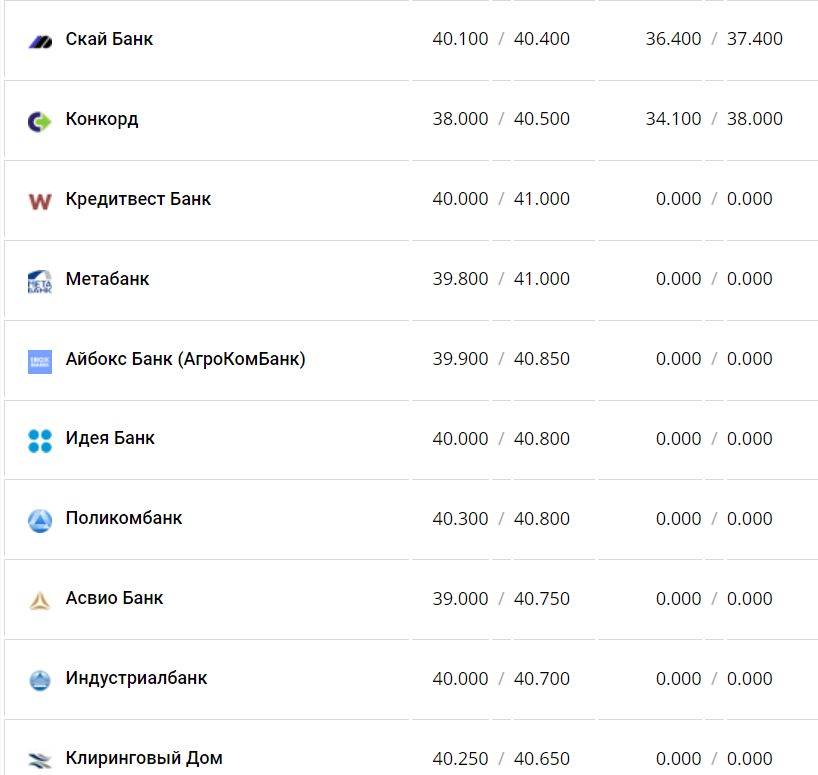
Task: Click Метабанк 39.800 / 41.000 rates
Action: point(501,279)
